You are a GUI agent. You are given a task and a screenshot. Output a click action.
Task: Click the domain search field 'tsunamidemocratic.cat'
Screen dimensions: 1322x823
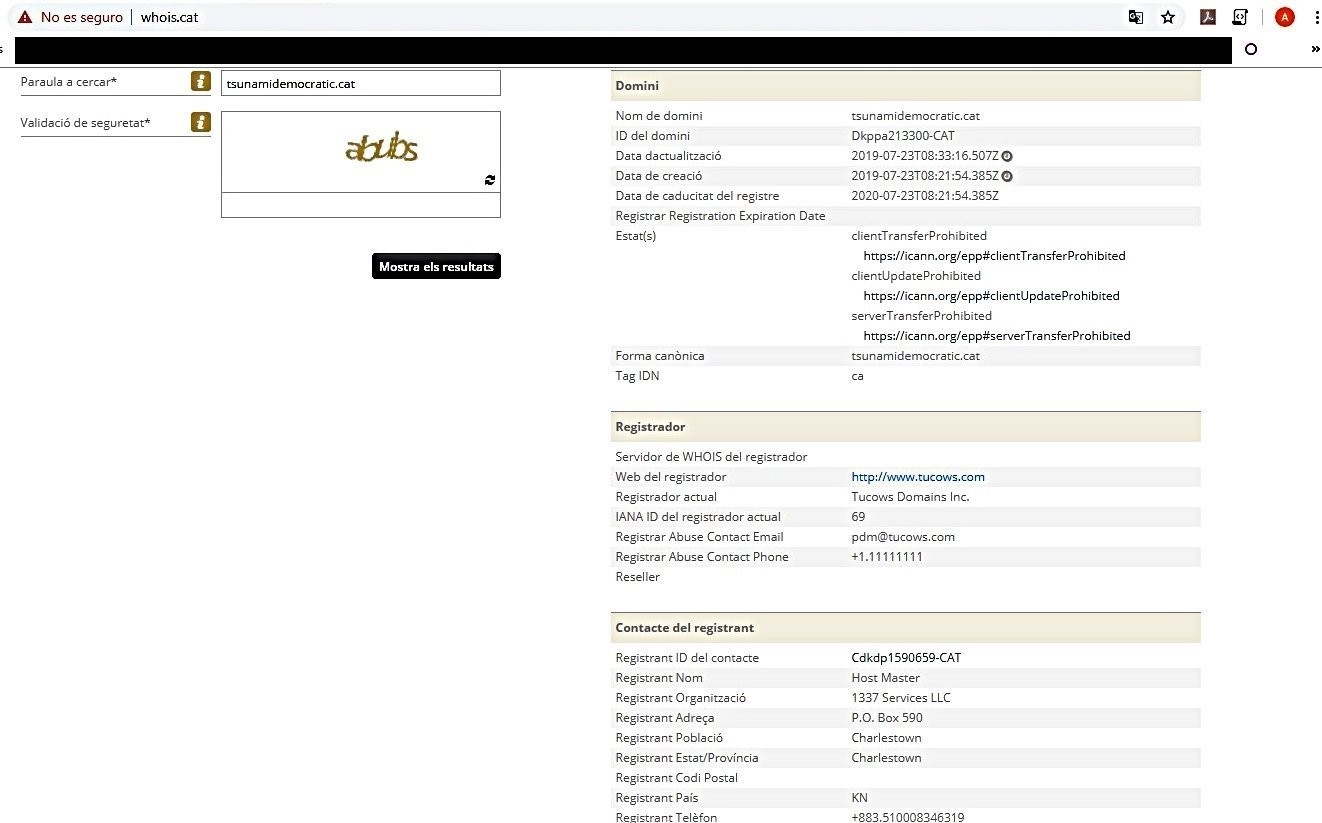click(361, 83)
